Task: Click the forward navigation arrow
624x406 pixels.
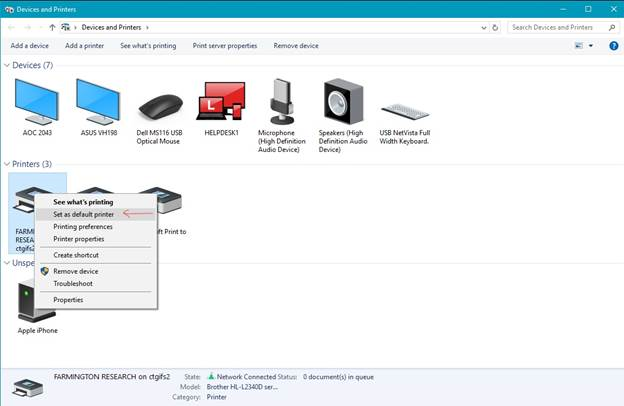Action: (x=27, y=27)
